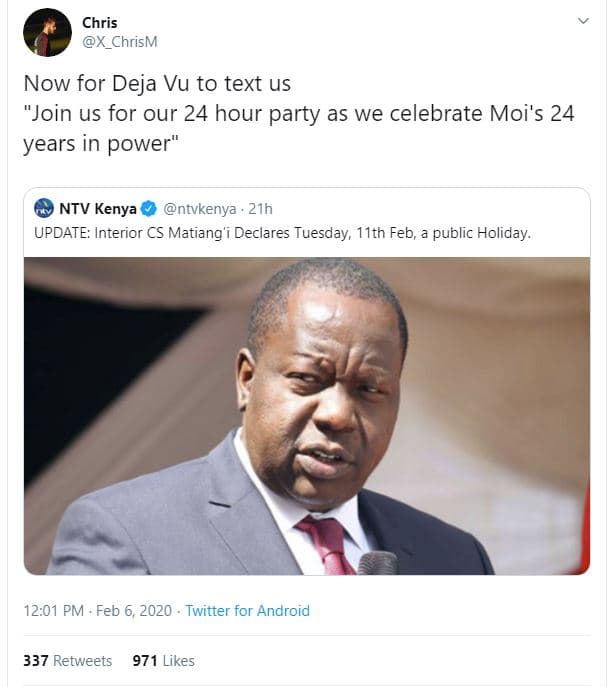Open the Matiang'i photo in quoted tweet
612x687 pixels.
(306, 415)
